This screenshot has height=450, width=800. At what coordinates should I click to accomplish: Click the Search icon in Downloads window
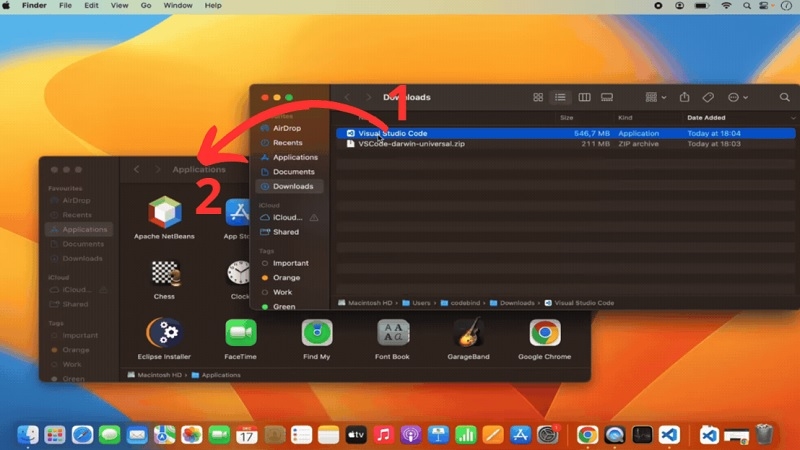click(785, 97)
